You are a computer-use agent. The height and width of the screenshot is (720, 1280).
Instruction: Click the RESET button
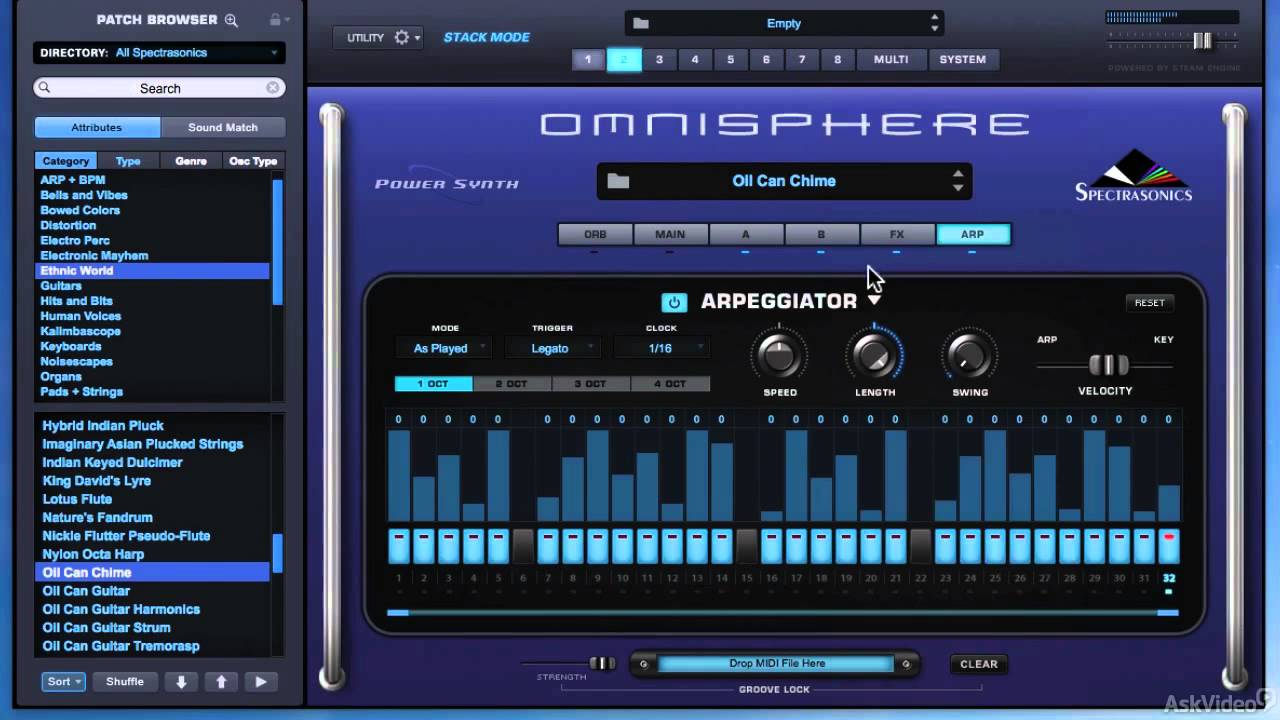[1150, 302]
